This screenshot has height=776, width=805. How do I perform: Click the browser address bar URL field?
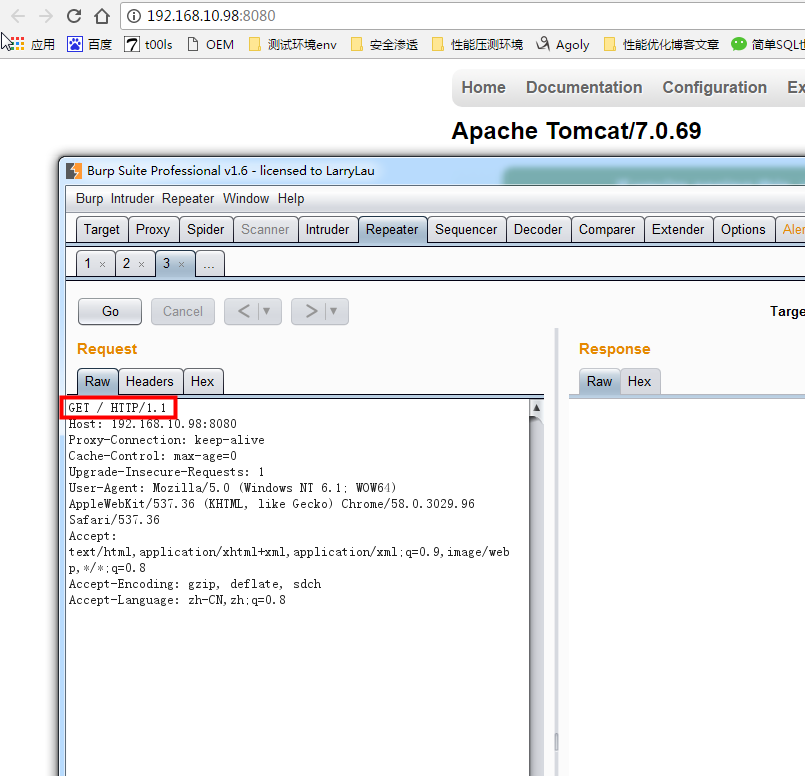pyautogui.click(x=462, y=16)
